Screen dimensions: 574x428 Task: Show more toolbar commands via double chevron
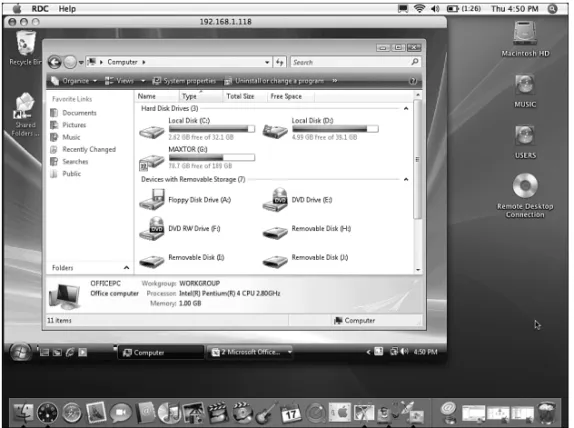pos(335,81)
